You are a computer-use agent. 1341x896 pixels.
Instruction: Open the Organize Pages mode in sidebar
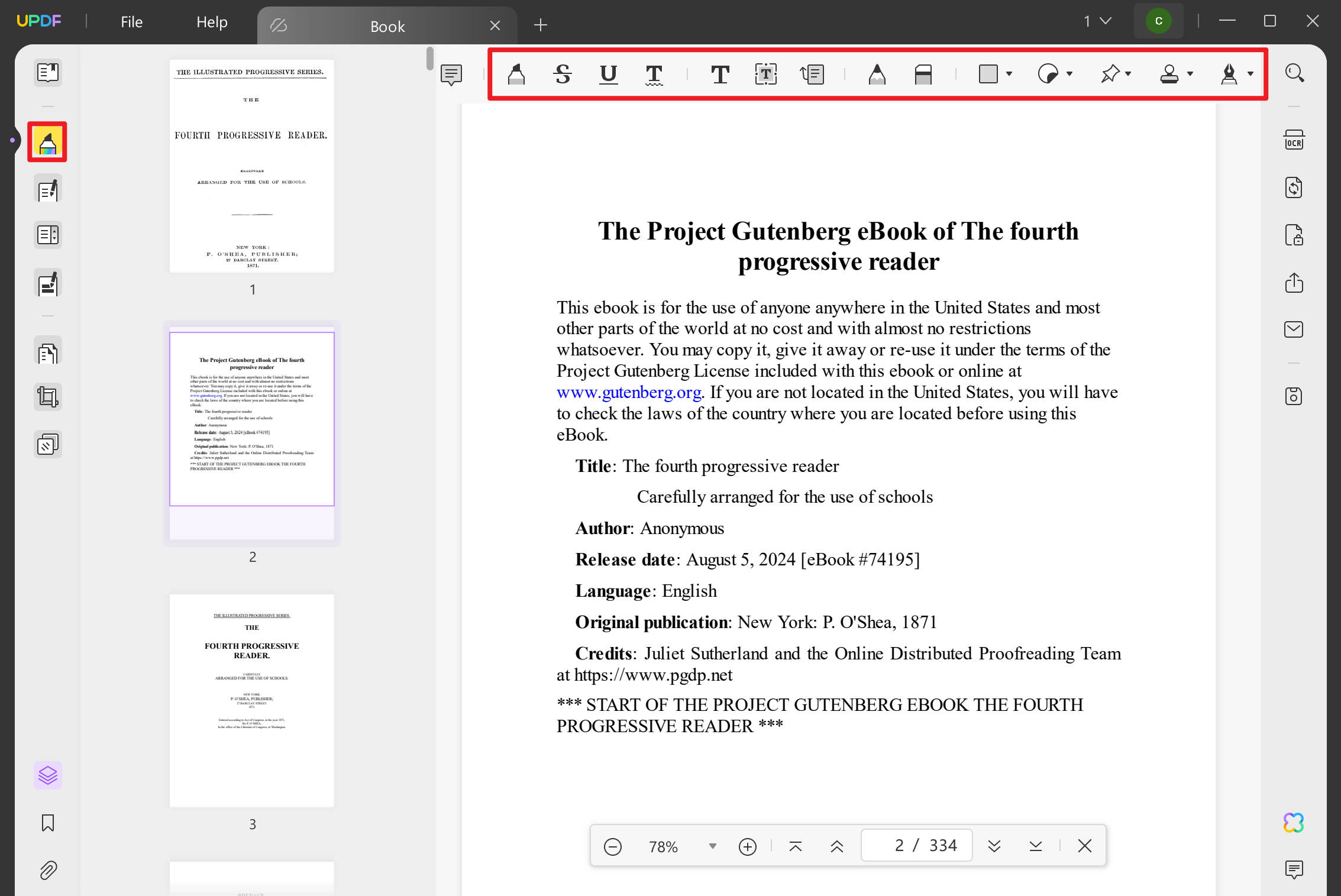pyautogui.click(x=48, y=235)
